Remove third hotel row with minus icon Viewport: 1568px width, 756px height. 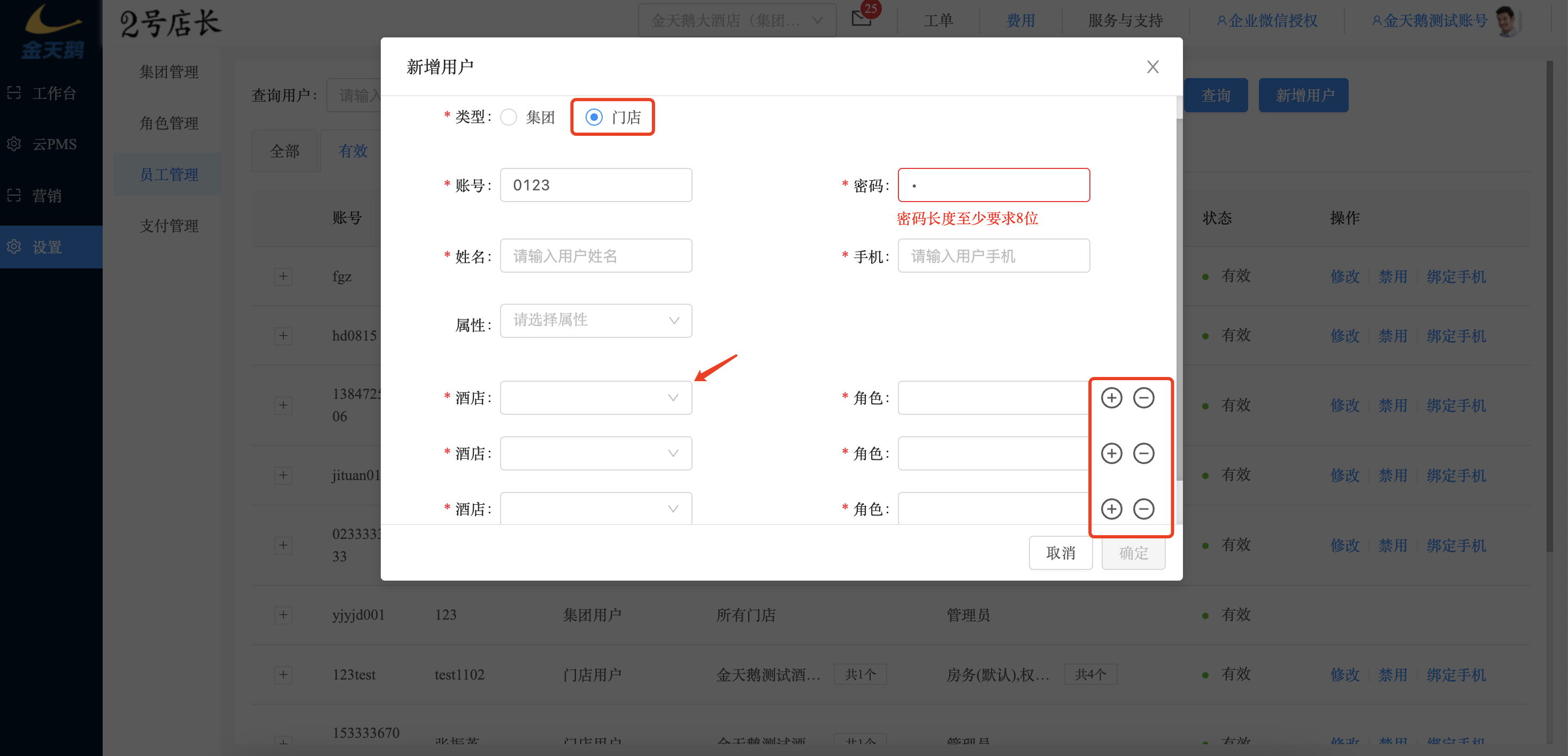pos(1144,508)
